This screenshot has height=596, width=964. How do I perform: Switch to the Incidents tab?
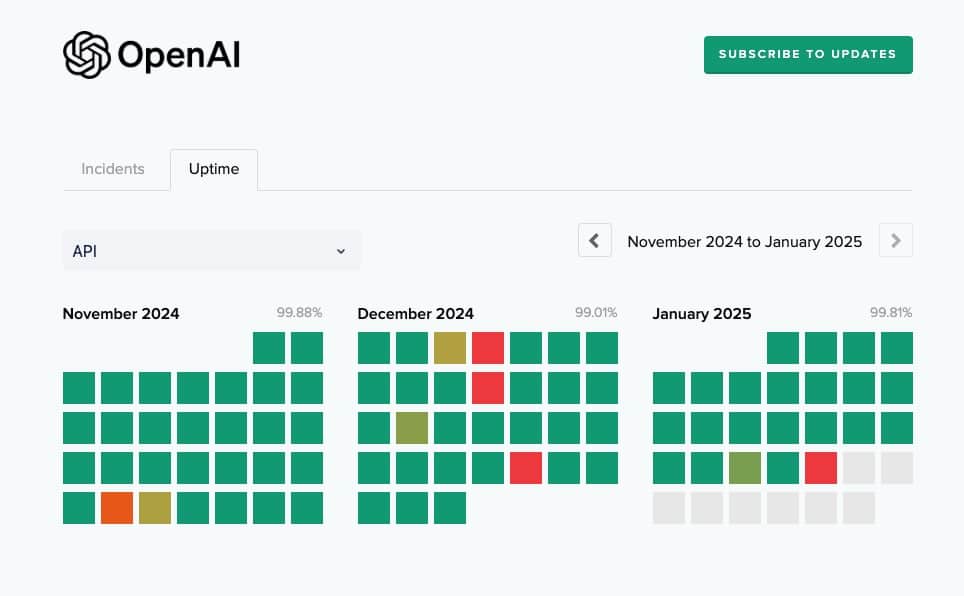[x=113, y=169]
